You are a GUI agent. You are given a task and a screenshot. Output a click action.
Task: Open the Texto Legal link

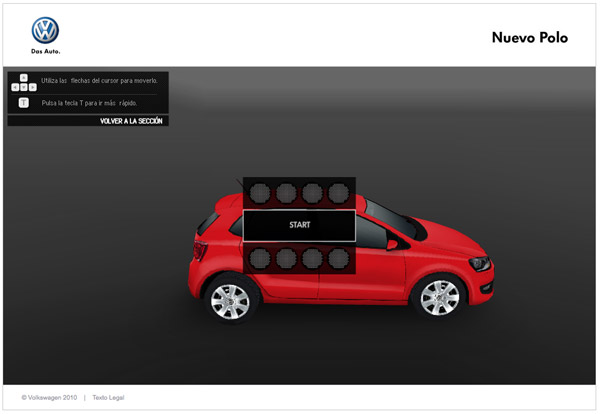(x=108, y=398)
